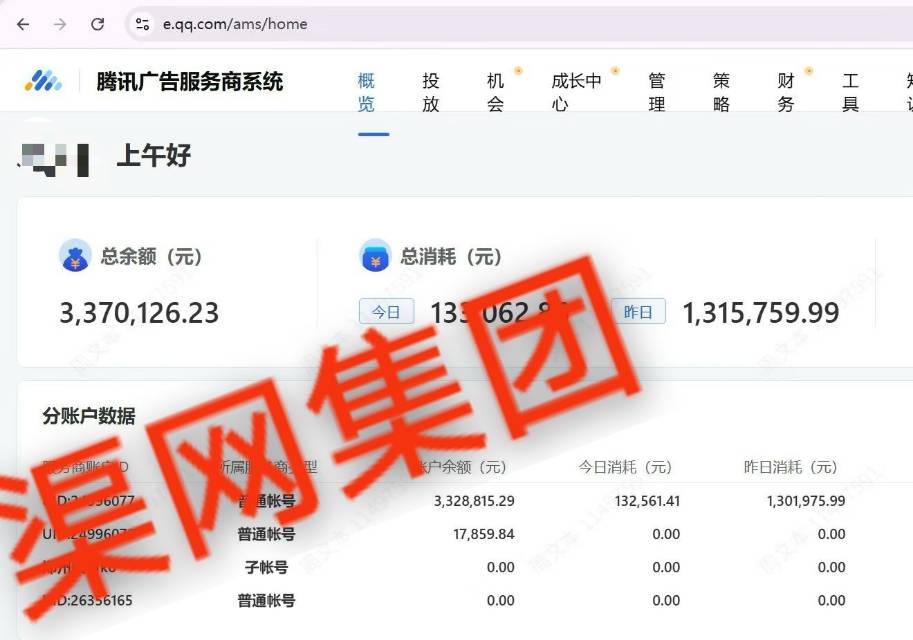Reload the page with refresh icon
The image size is (913, 640).
(97, 24)
